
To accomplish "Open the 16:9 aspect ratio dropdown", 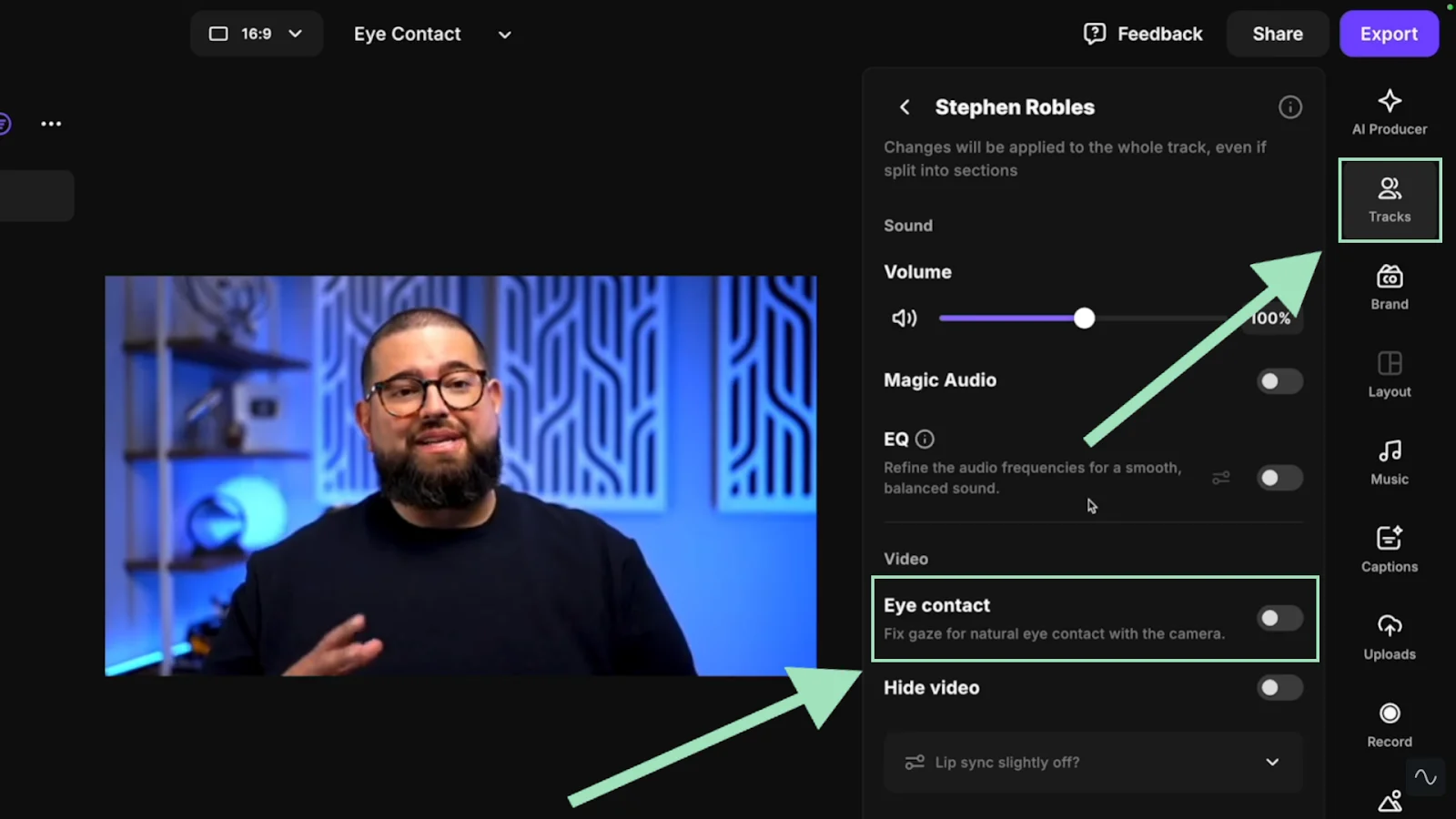I will click(x=256, y=34).
